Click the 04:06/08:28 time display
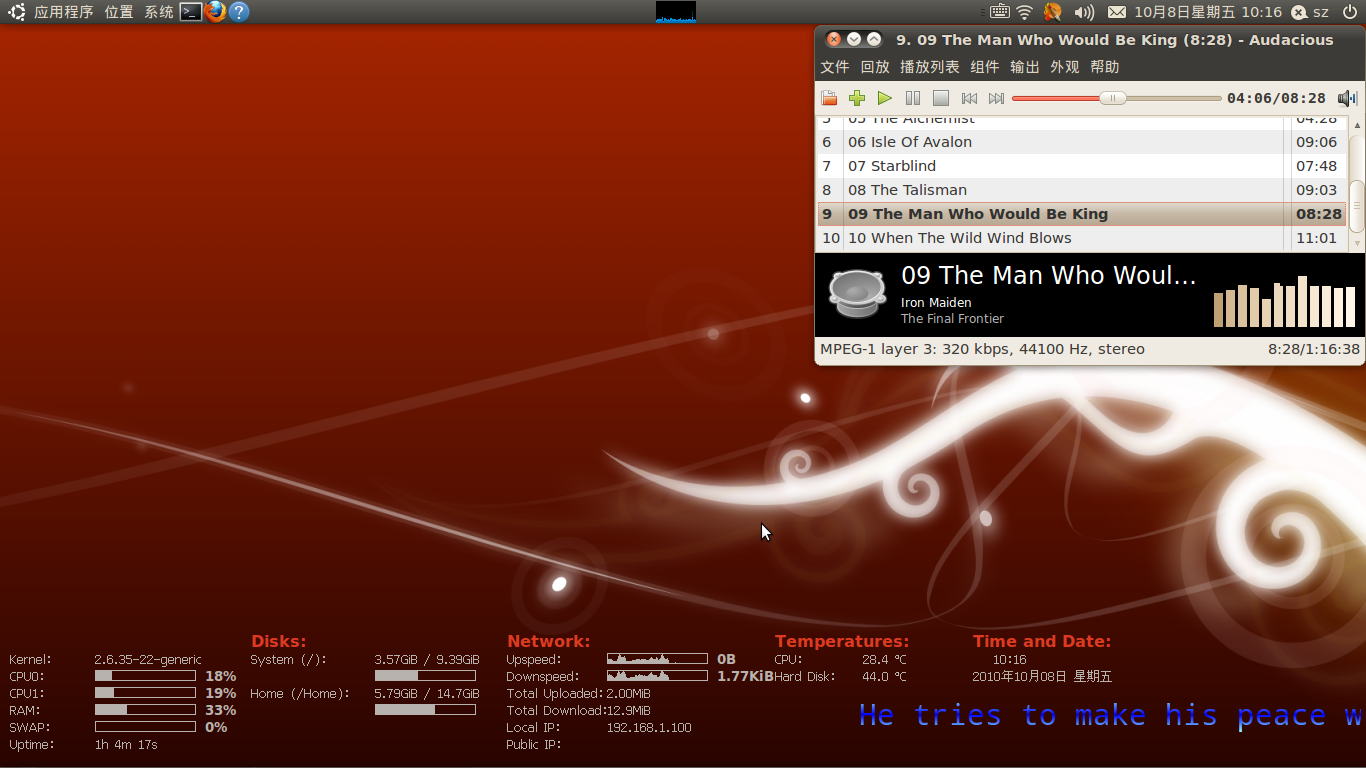This screenshot has height=768, width=1366. (1277, 98)
